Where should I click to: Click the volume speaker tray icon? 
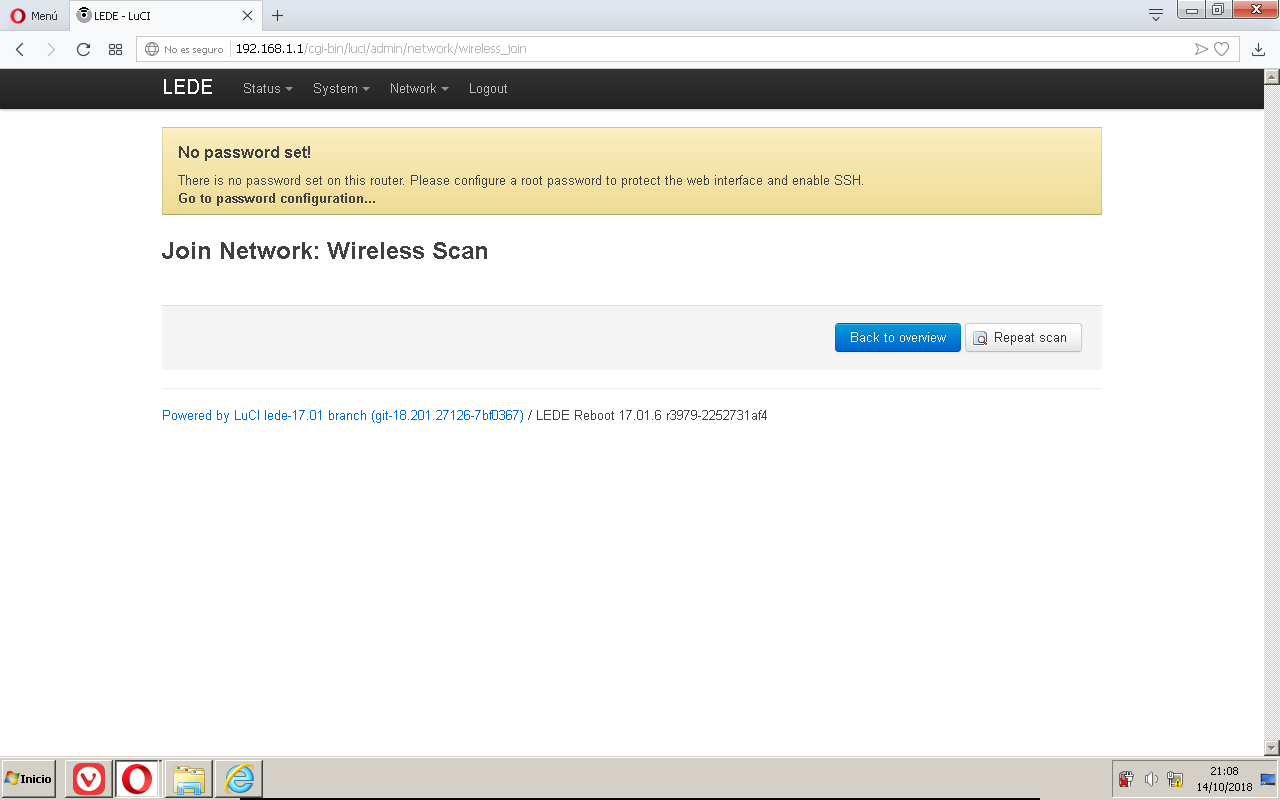tap(1151, 779)
